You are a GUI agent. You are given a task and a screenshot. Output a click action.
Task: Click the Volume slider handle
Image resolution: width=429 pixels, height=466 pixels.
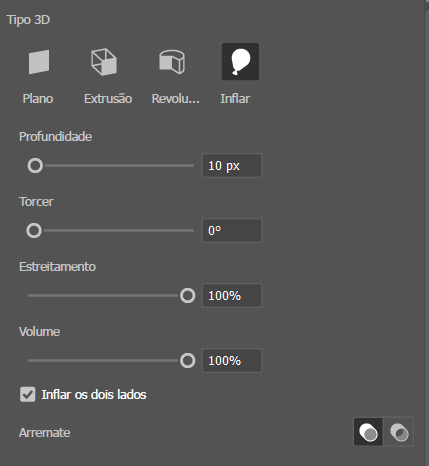[x=188, y=361]
